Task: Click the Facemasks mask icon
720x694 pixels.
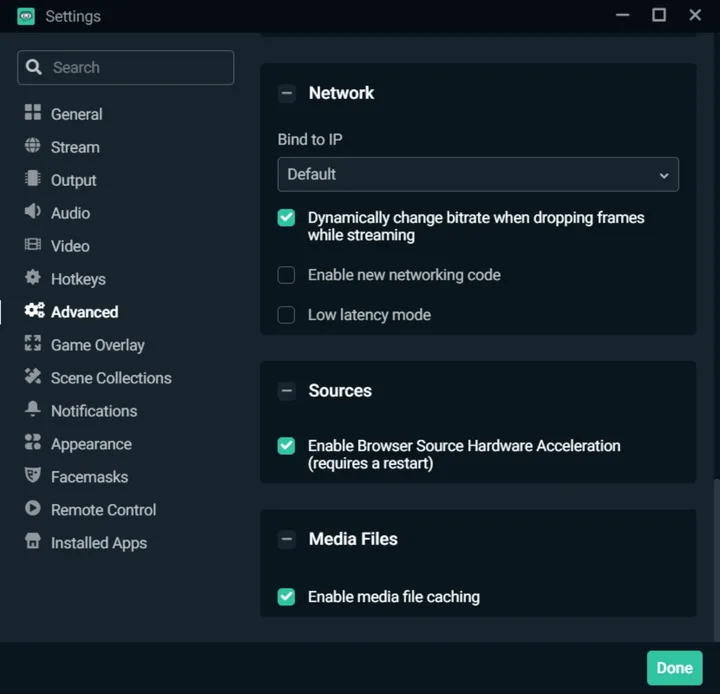Action: pos(33,475)
